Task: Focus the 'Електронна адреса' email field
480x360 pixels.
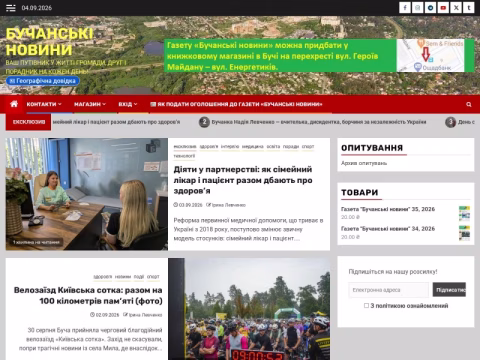Action: coord(389,290)
